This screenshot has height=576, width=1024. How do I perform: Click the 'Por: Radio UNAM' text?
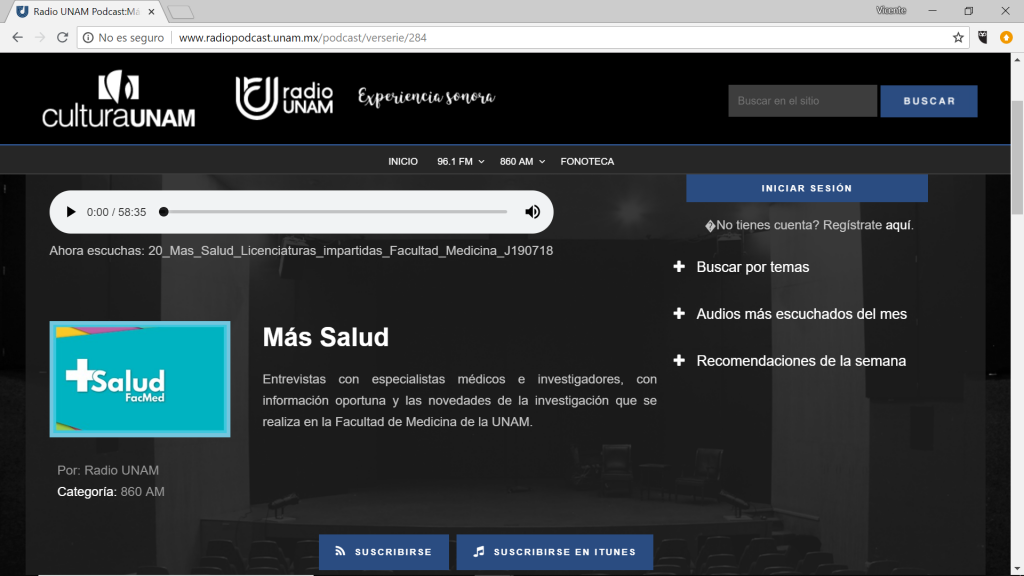108,470
